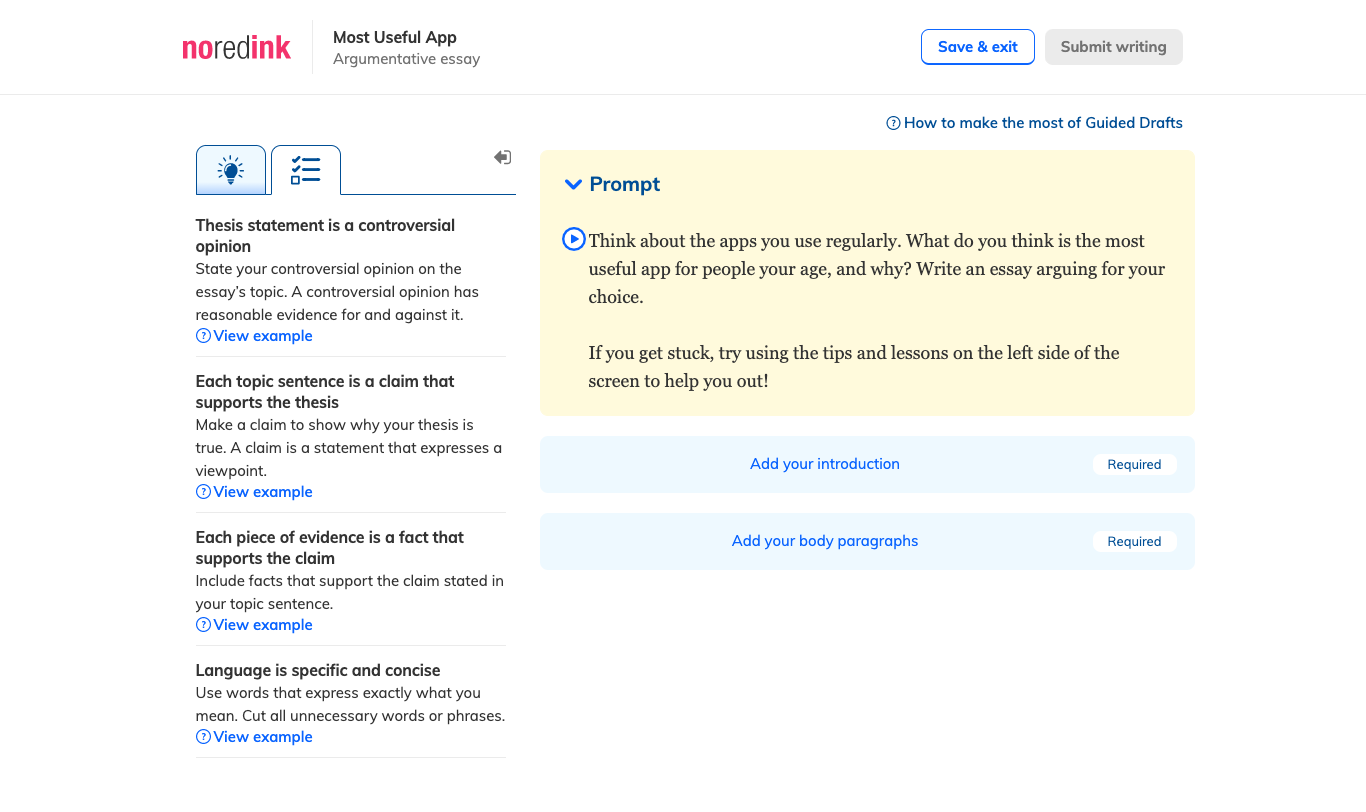Screen dimensions: 1366x812
Task: View example for piece of evidence
Action: (x=254, y=625)
